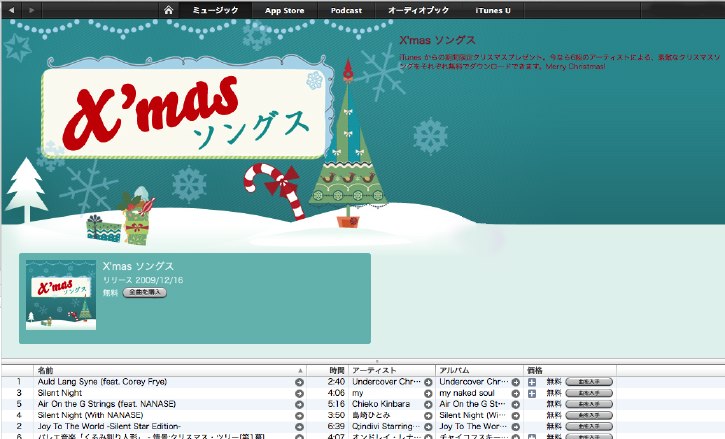Switch to the ミュージック tab
Viewport: 725px width, 439px height.
tap(215, 10)
